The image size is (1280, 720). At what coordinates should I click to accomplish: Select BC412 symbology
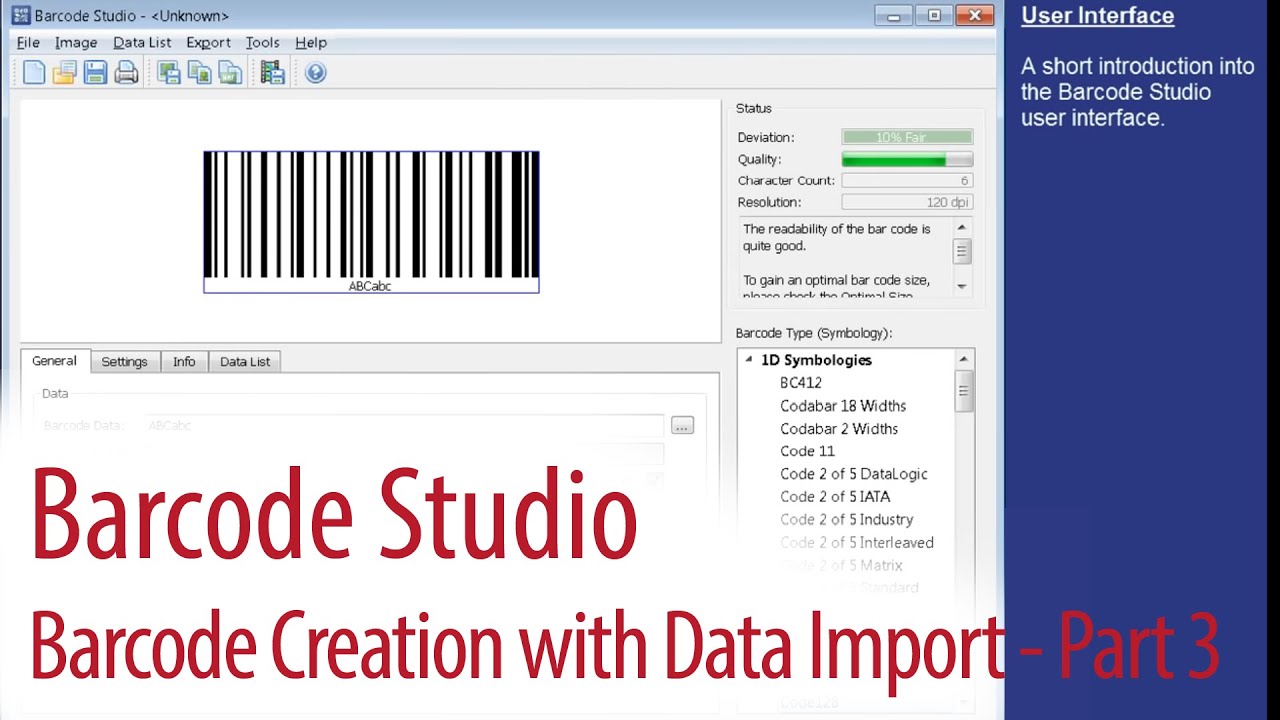[801, 383]
